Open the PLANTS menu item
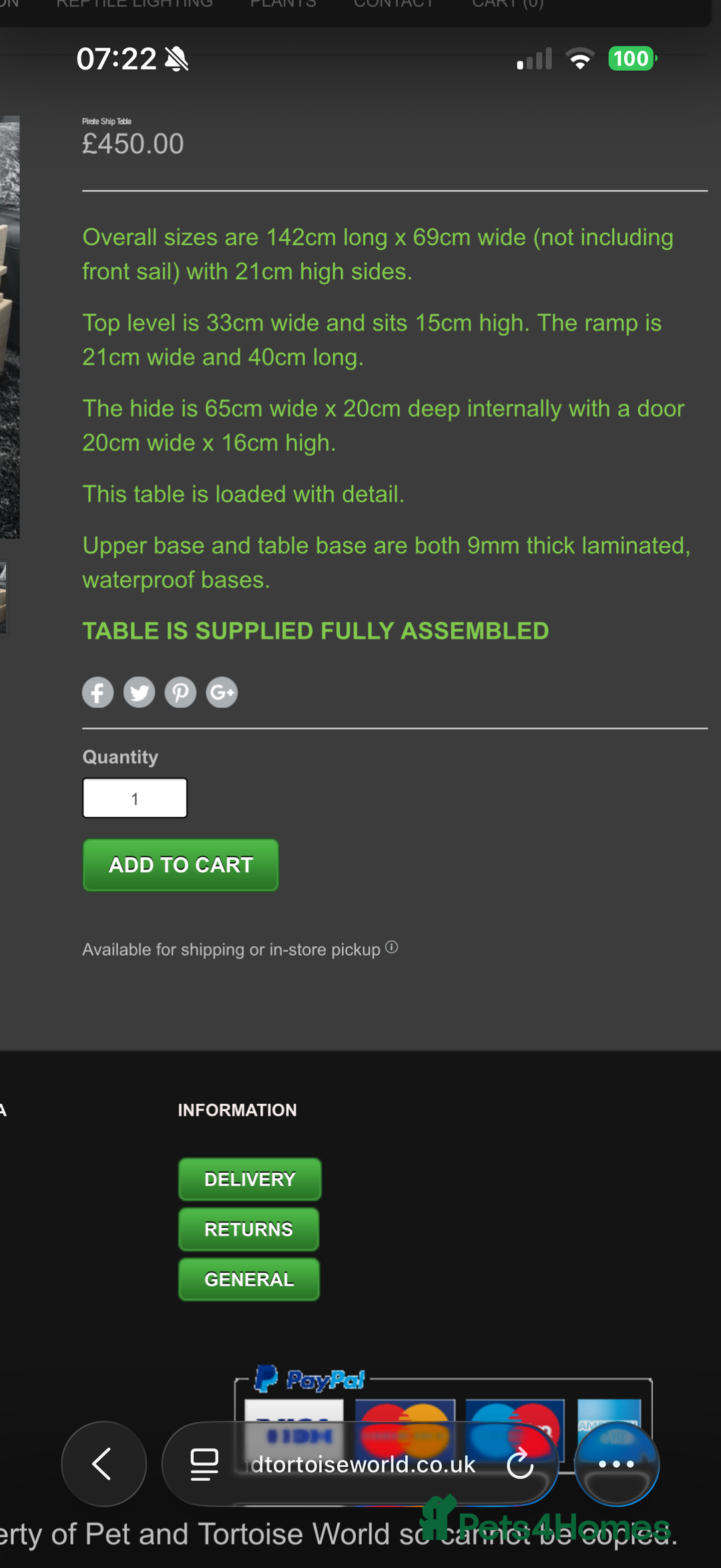The height and width of the screenshot is (1568, 721). coord(283,4)
